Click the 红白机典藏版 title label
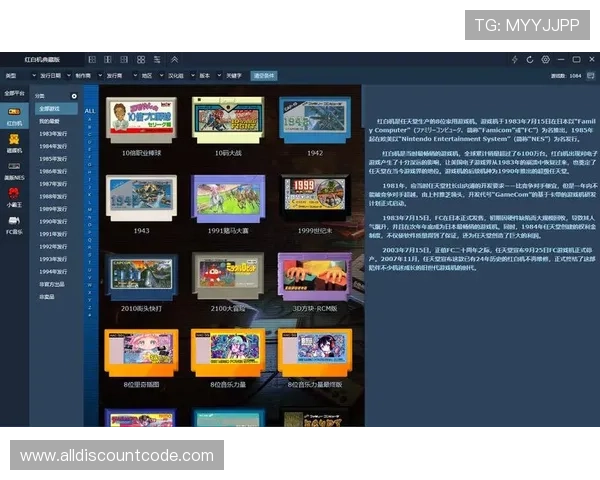The width and height of the screenshot is (600, 480). point(42,59)
